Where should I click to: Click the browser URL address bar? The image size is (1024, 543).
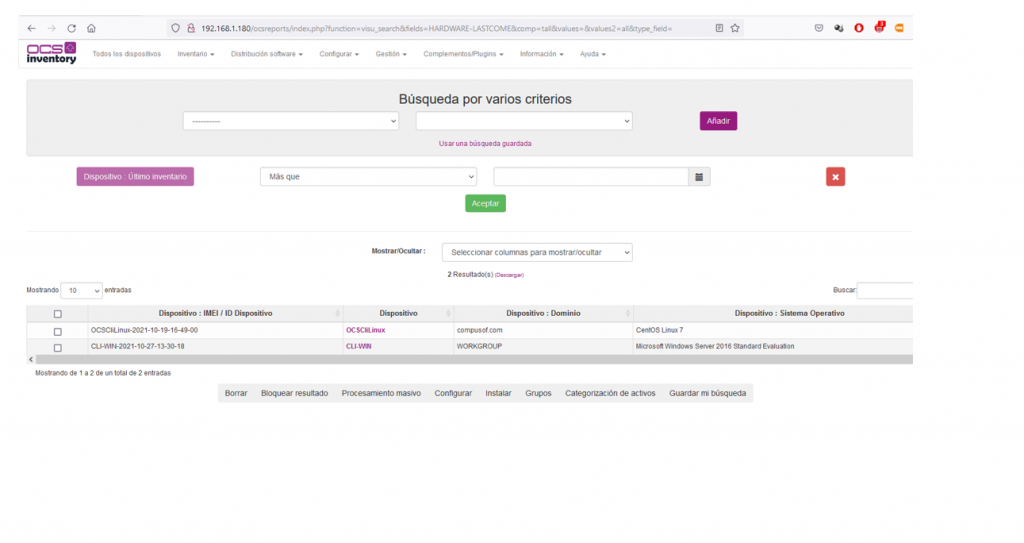454,28
